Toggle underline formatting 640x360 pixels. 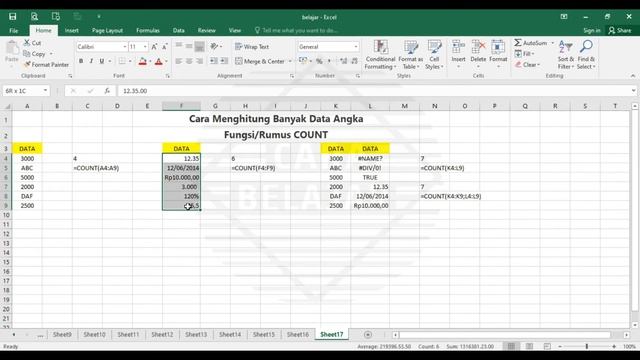tap(102, 61)
